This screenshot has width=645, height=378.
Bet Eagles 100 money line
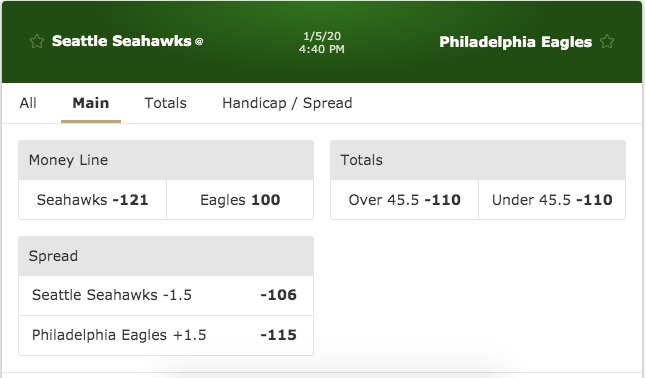(x=240, y=199)
